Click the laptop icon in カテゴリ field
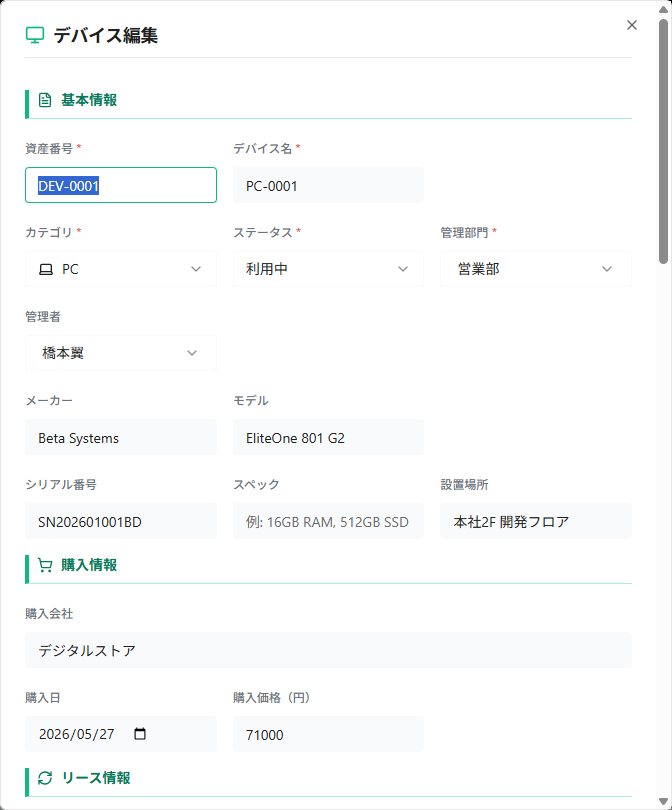The width and height of the screenshot is (672, 810). pos(46,270)
